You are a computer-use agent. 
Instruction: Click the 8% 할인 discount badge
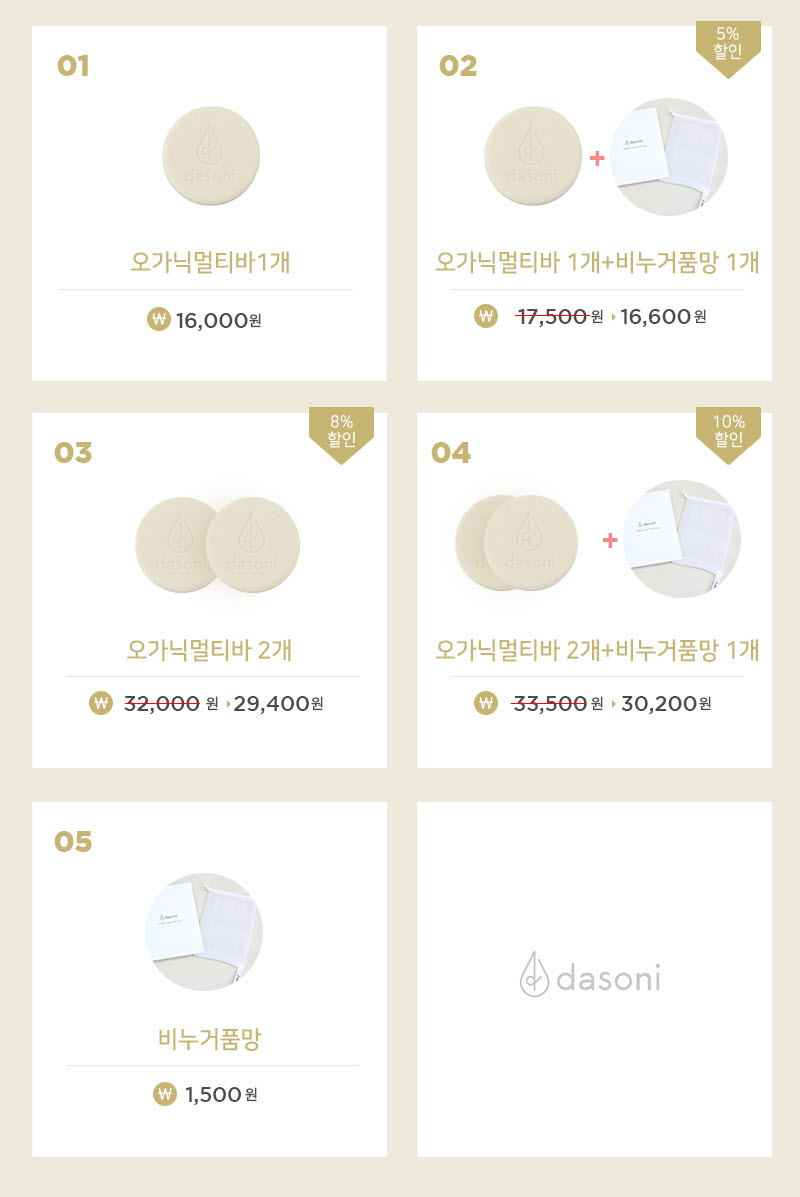(341, 436)
